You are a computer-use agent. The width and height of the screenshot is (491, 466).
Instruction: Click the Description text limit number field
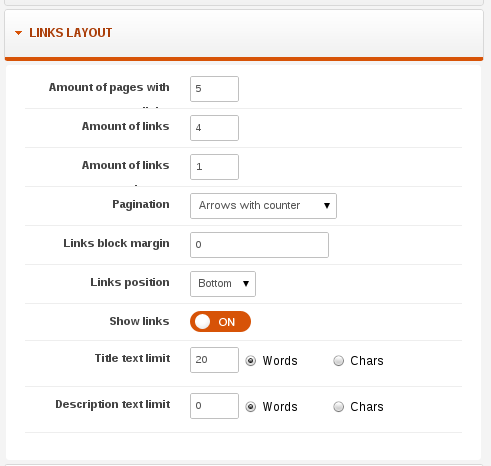(x=214, y=406)
